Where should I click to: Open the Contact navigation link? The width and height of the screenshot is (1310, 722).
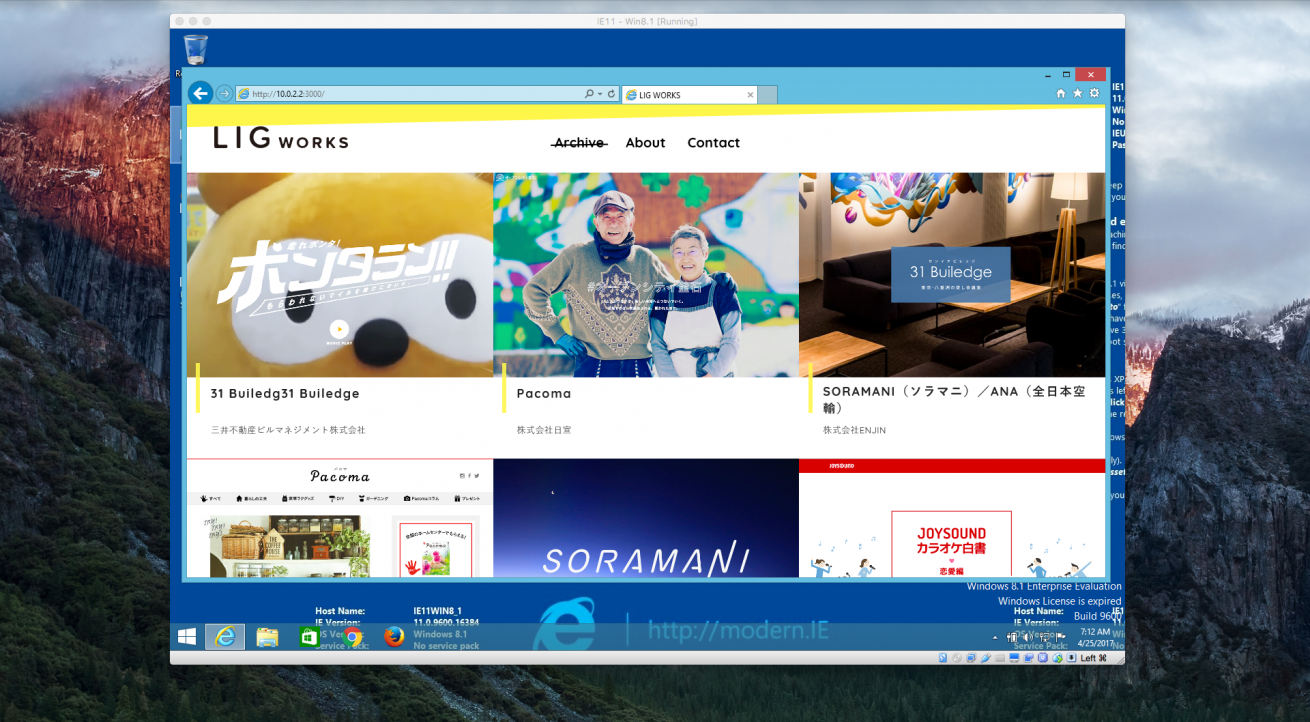(713, 143)
